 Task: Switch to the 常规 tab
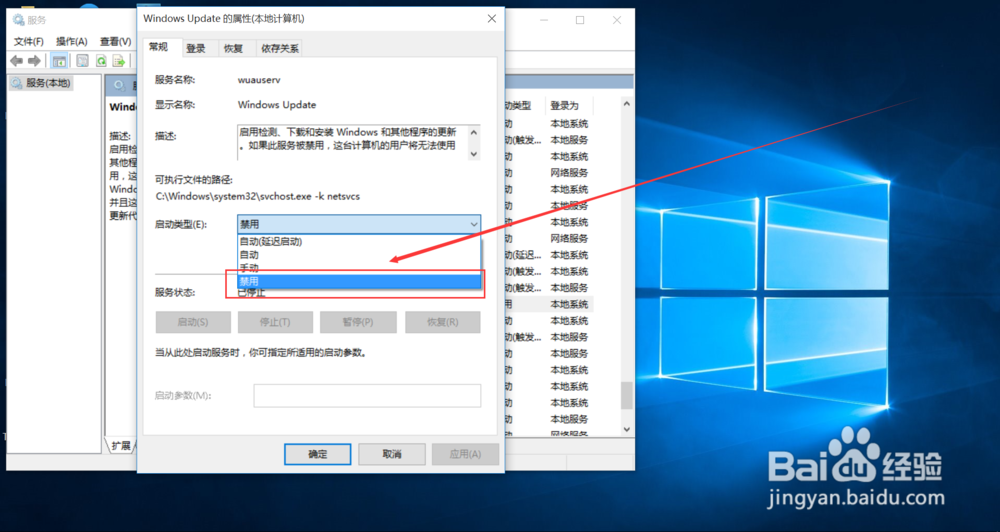(158, 47)
